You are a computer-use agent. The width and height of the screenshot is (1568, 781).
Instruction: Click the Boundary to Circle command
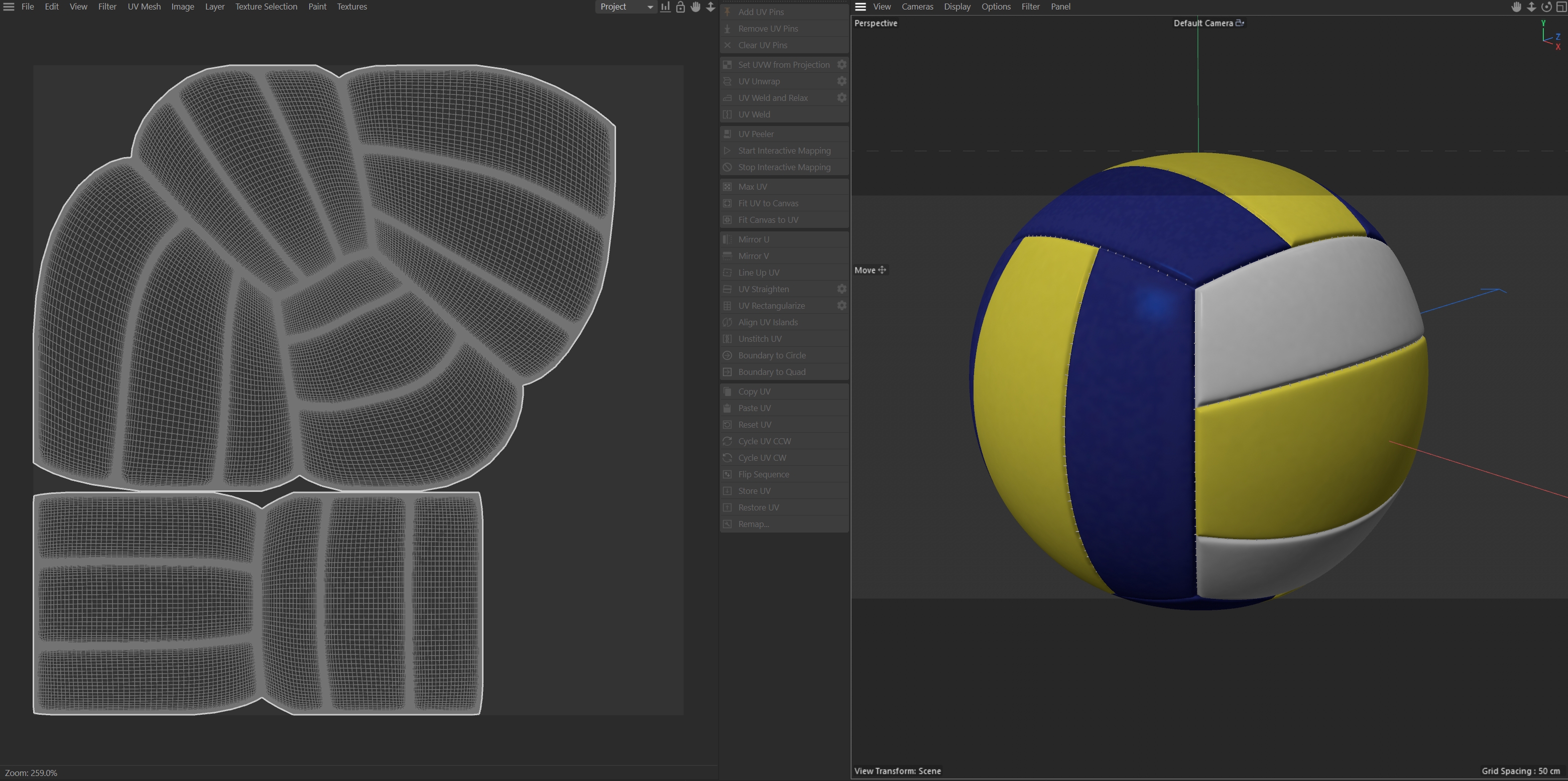pyautogui.click(x=771, y=355)
